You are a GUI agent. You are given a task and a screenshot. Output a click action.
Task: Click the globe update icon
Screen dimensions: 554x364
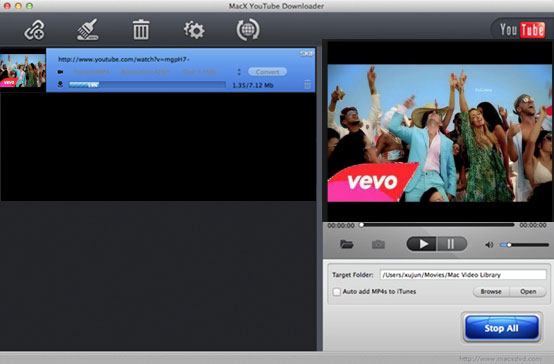click(248, 30)
